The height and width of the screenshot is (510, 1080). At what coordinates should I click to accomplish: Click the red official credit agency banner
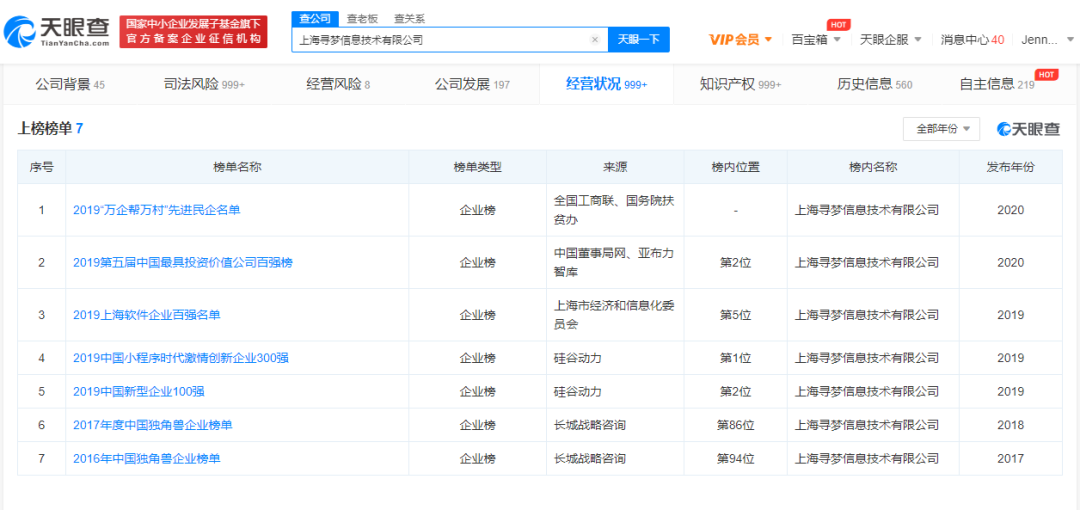click(x=193, y=32)
